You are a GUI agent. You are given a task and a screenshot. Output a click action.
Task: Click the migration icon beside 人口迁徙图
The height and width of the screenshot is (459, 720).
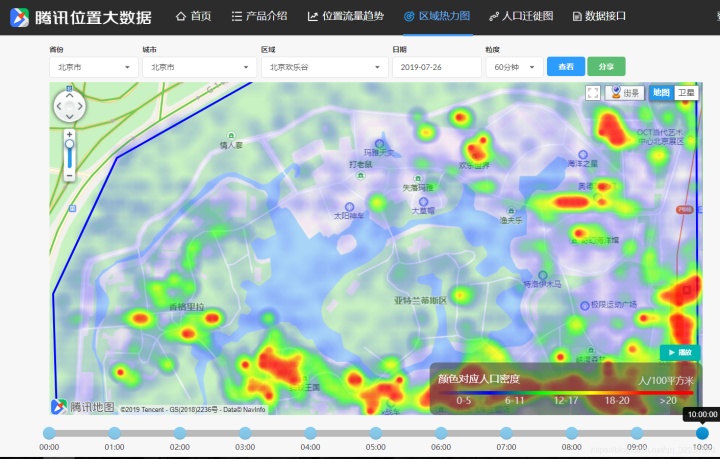point(494,17)
